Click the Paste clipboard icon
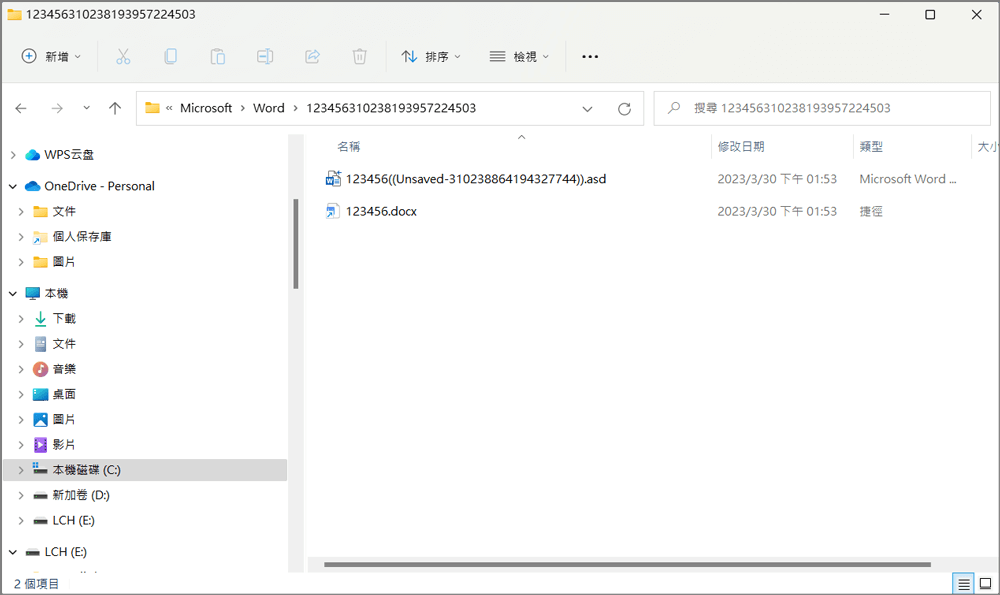Image resolution: width=1000 pixels, height=595 pixels. [x=217, y=57]
